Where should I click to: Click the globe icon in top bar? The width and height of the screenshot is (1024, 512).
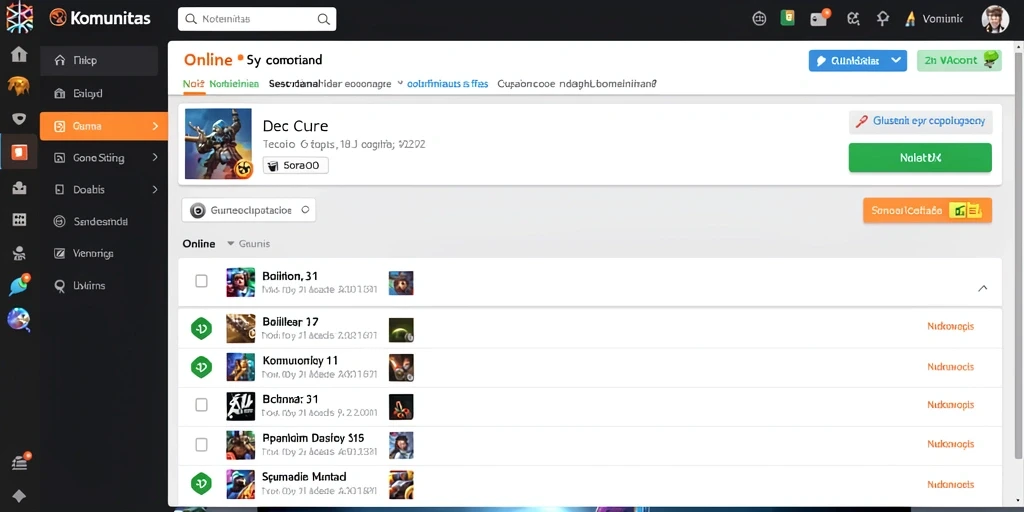(759, 19)
